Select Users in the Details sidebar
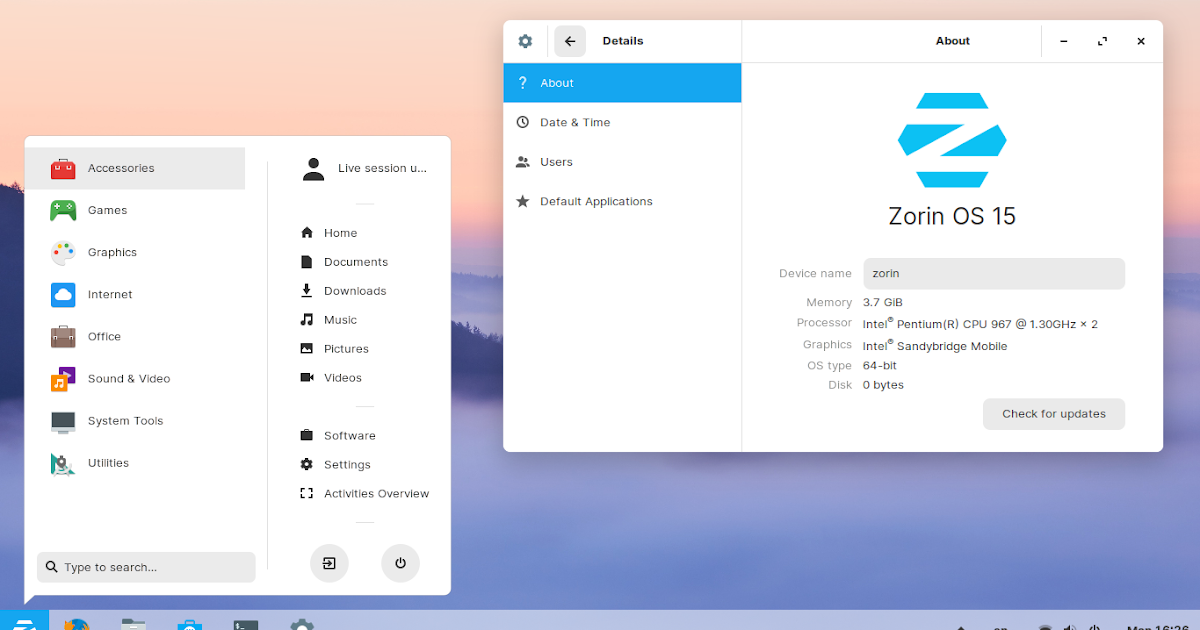 [622, 162]
